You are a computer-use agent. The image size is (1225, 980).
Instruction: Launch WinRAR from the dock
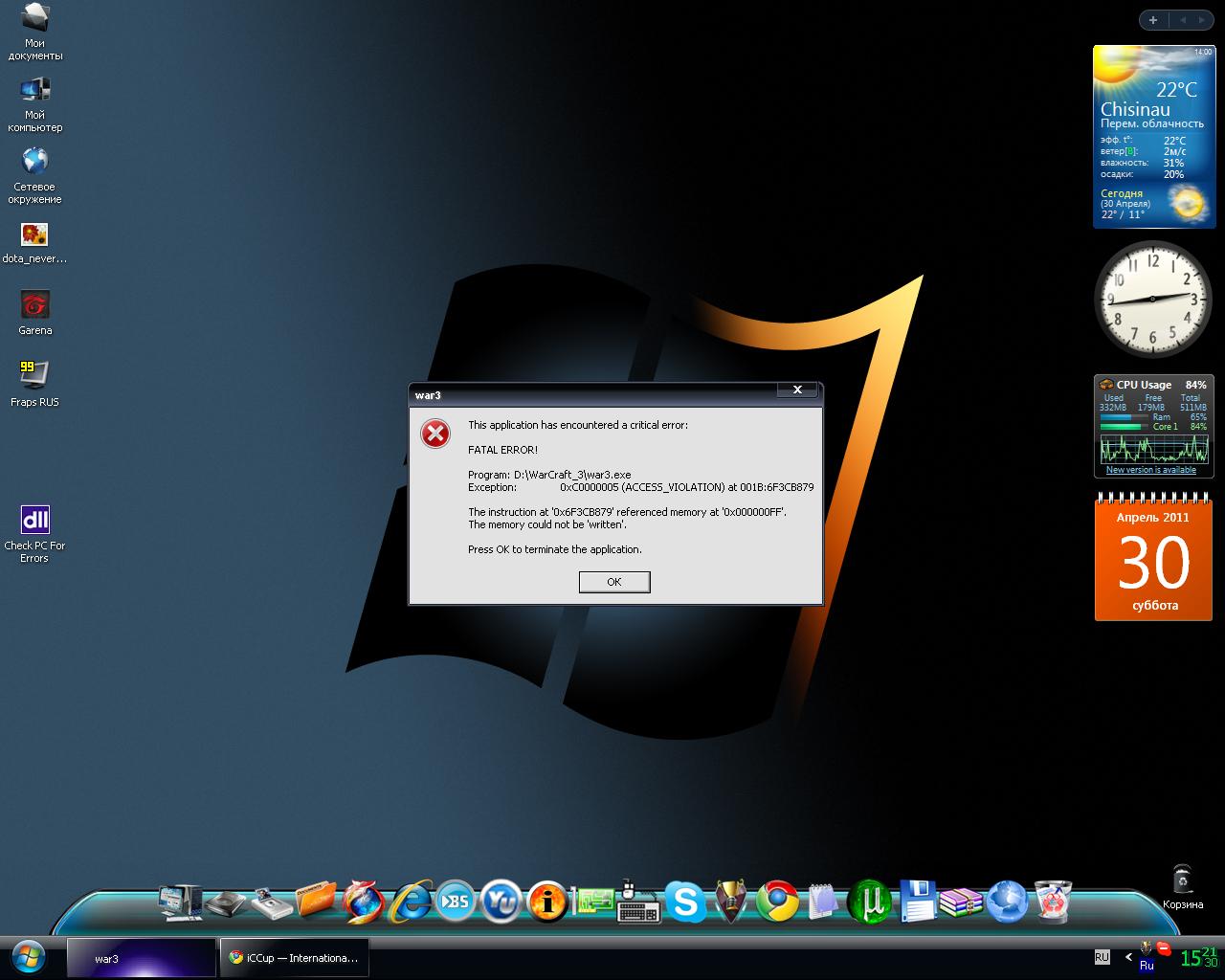961,902
